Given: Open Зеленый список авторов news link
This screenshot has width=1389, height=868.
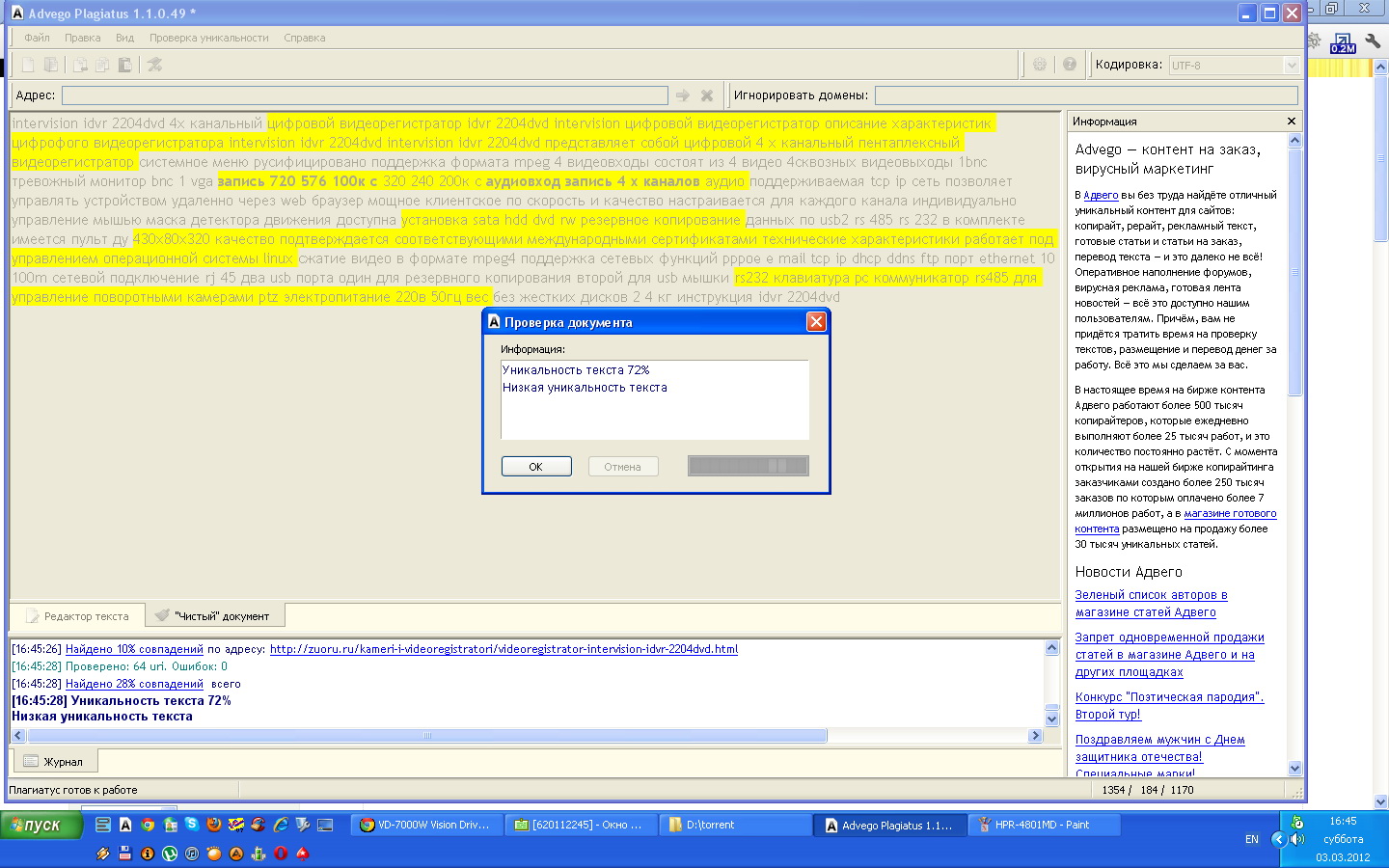Looking at the screenshot, I should click(x=1151, y=604).
